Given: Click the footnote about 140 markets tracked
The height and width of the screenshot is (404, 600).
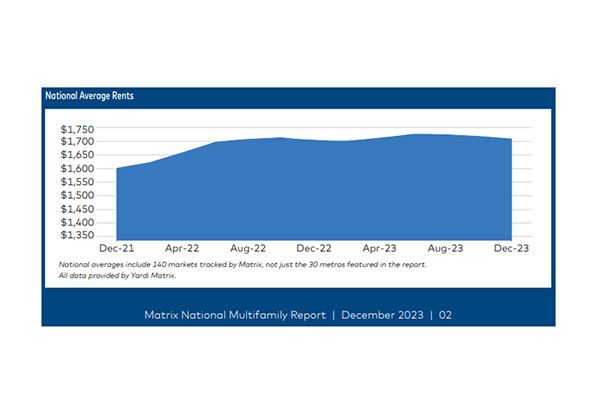Looking at the screenshot, I should [242, 264].
